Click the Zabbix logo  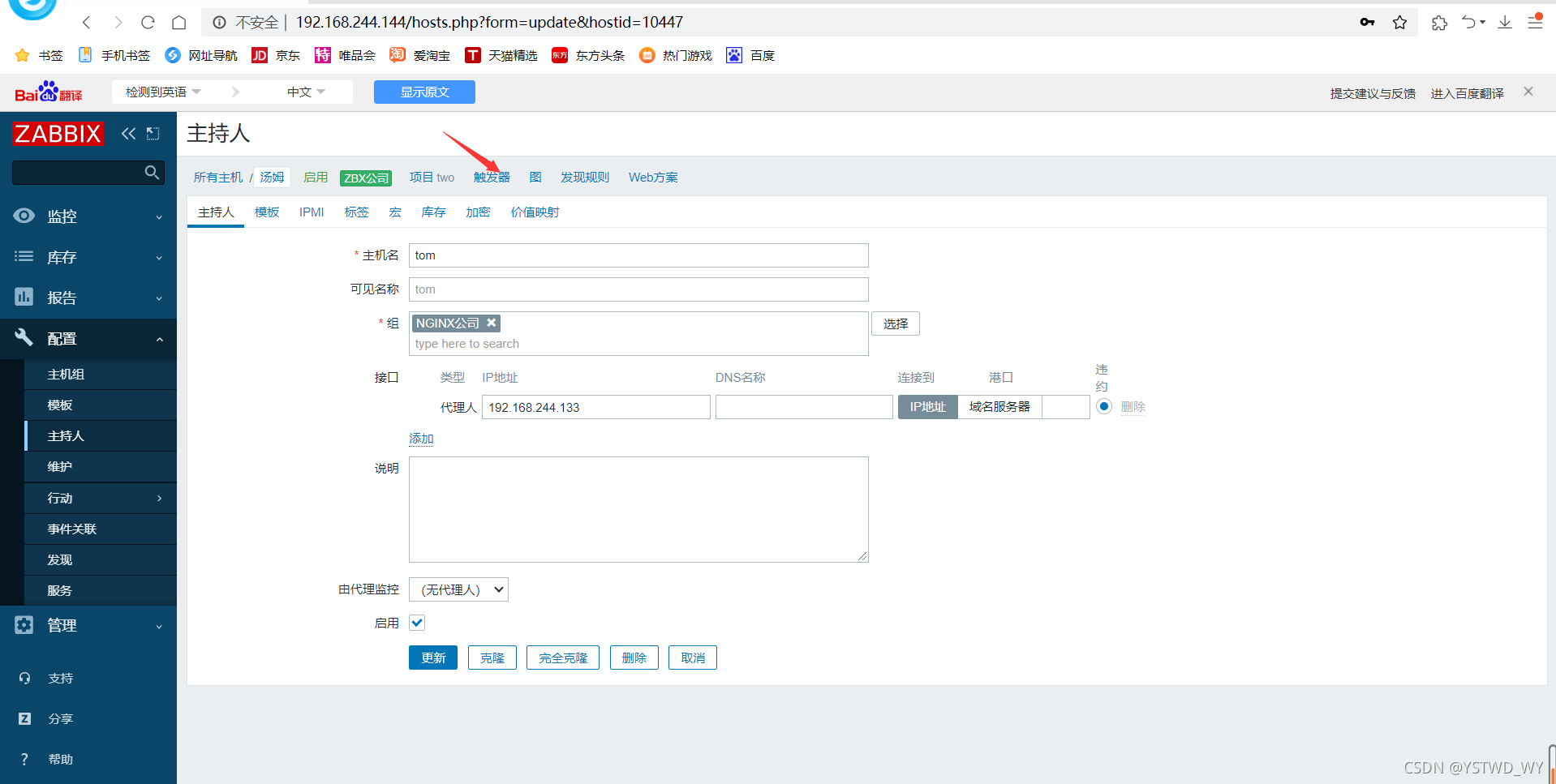click(x=58, y=134)
